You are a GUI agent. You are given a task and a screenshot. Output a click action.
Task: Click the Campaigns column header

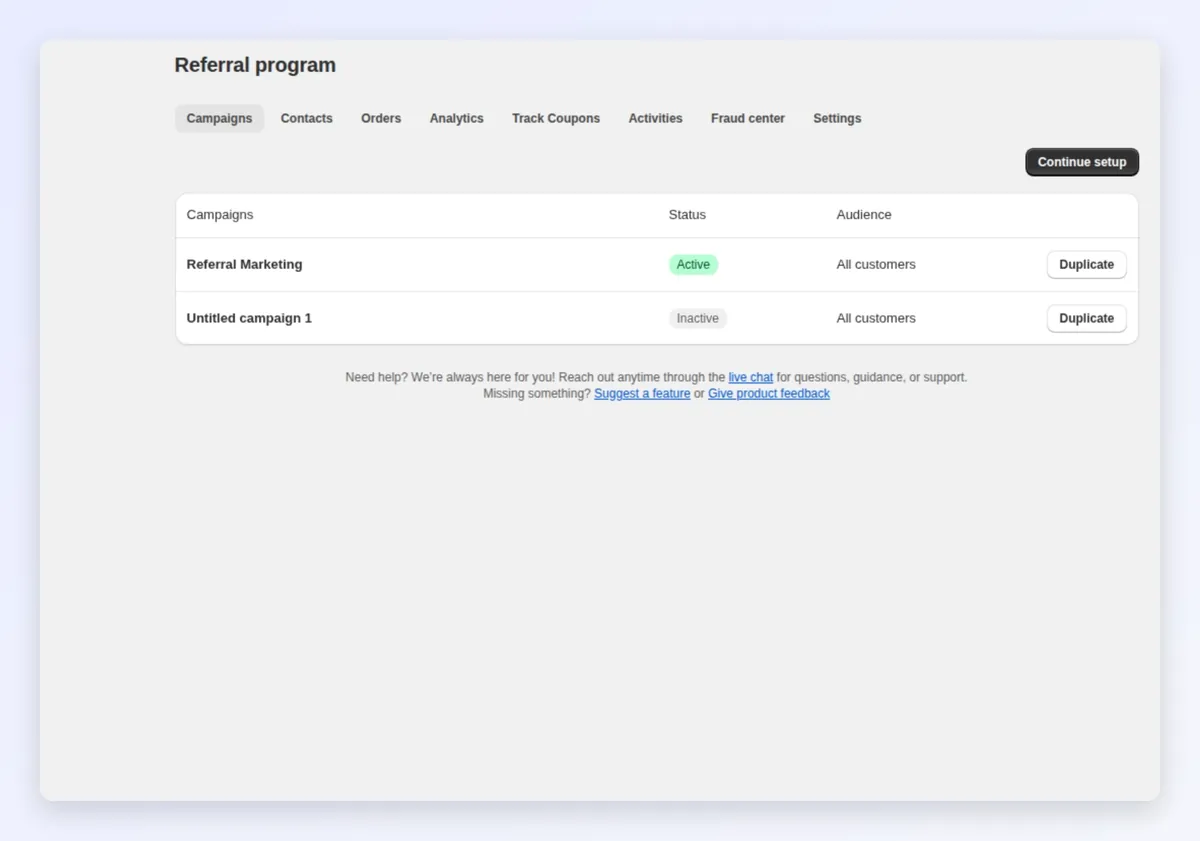[x=220, y=214]
